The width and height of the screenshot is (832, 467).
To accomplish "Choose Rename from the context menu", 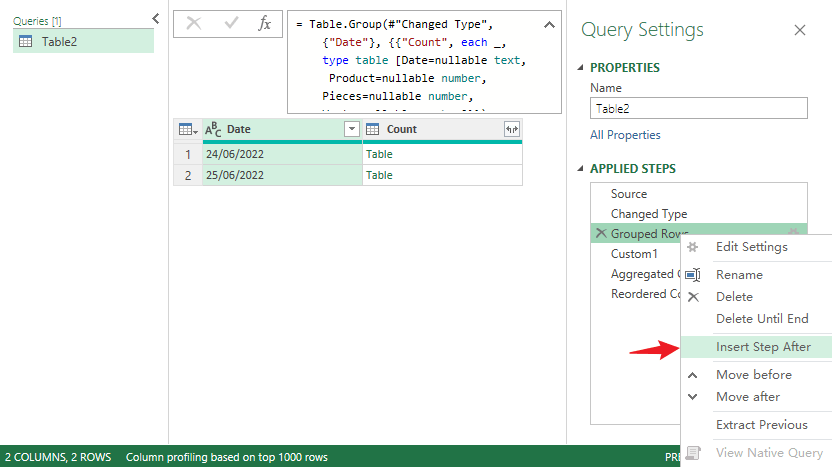I will (x=739, y=274).
